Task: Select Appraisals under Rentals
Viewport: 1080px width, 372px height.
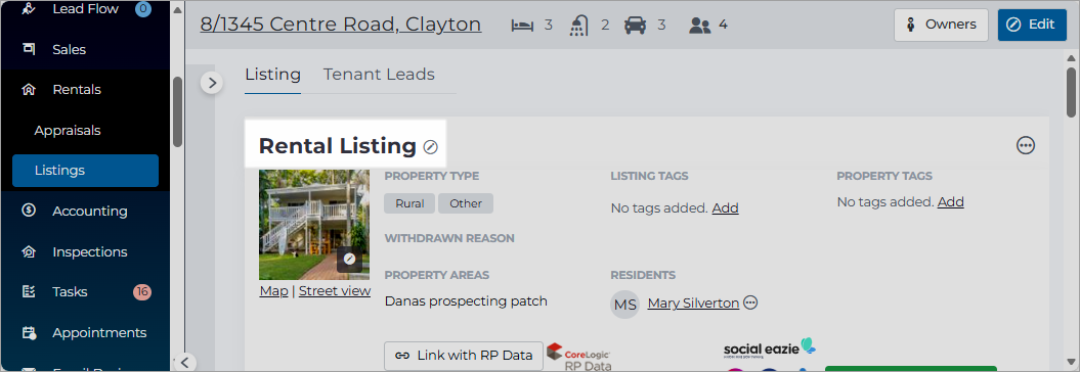Action: 68,130
